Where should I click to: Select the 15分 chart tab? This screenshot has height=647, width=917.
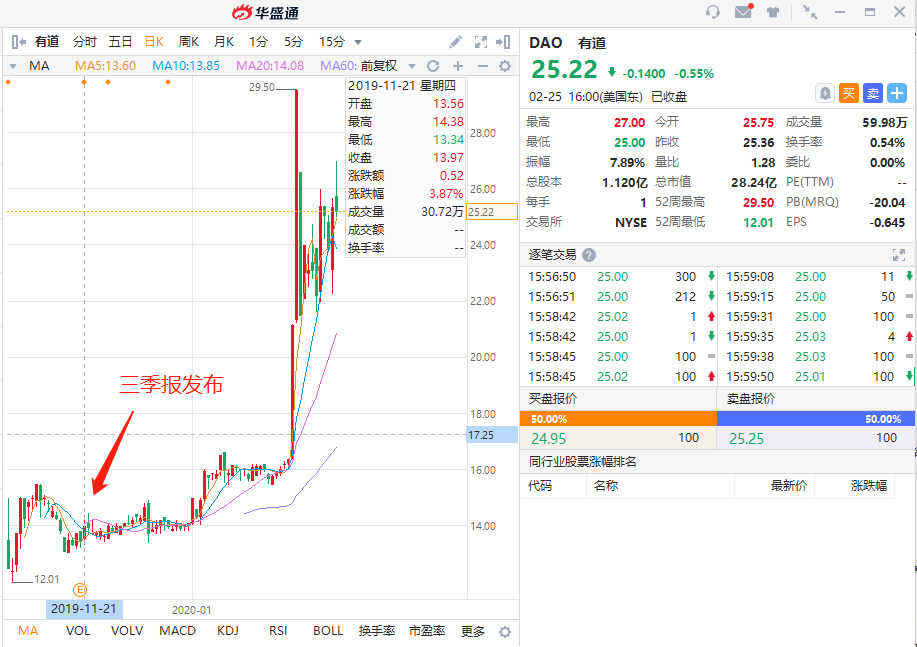332,42
